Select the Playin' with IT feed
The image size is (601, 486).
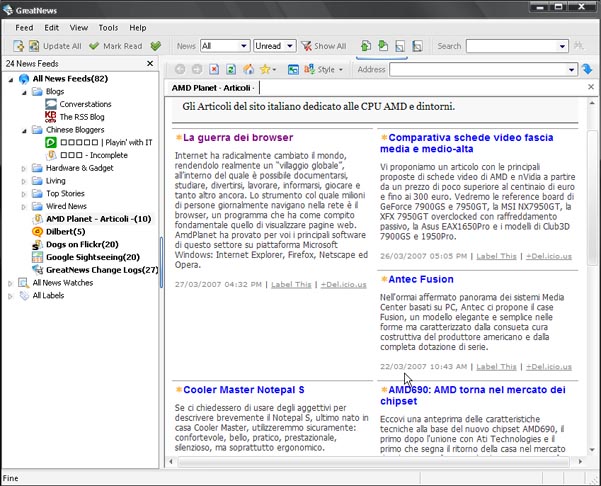[x=106, y=142]
